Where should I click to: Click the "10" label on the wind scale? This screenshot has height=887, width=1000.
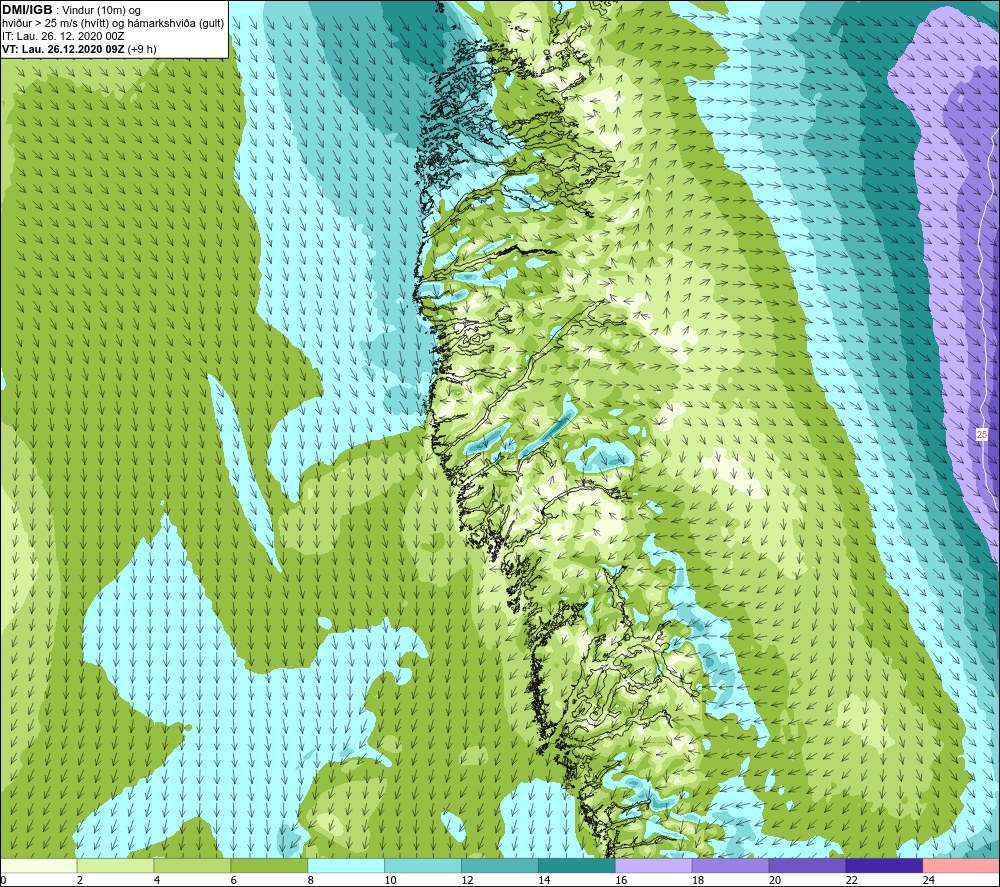(390, 880)
